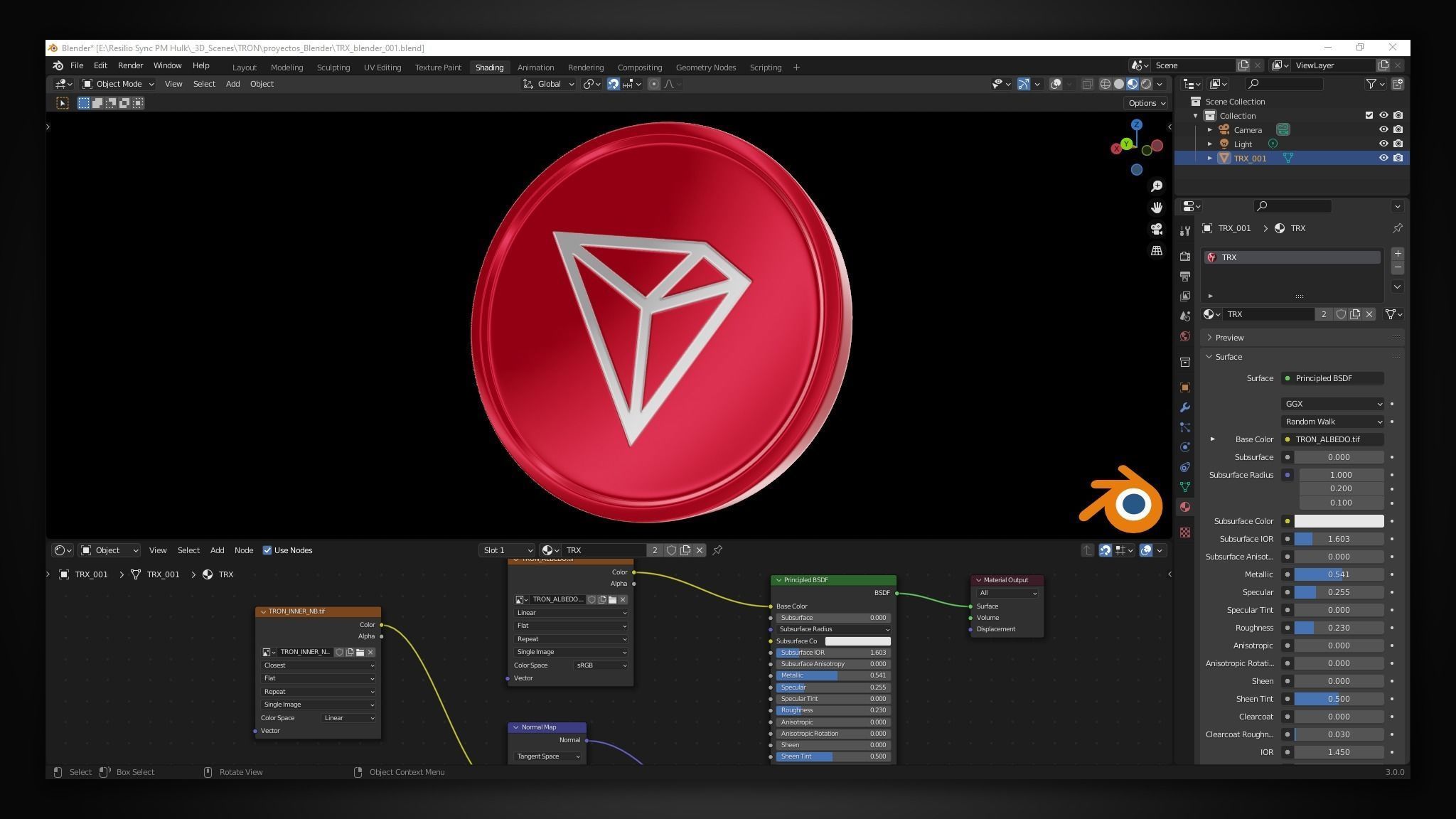This screenshot has width=1456, height=819.
Task: Select TRX_001 row in outliner
Action: pos(1292,158)
